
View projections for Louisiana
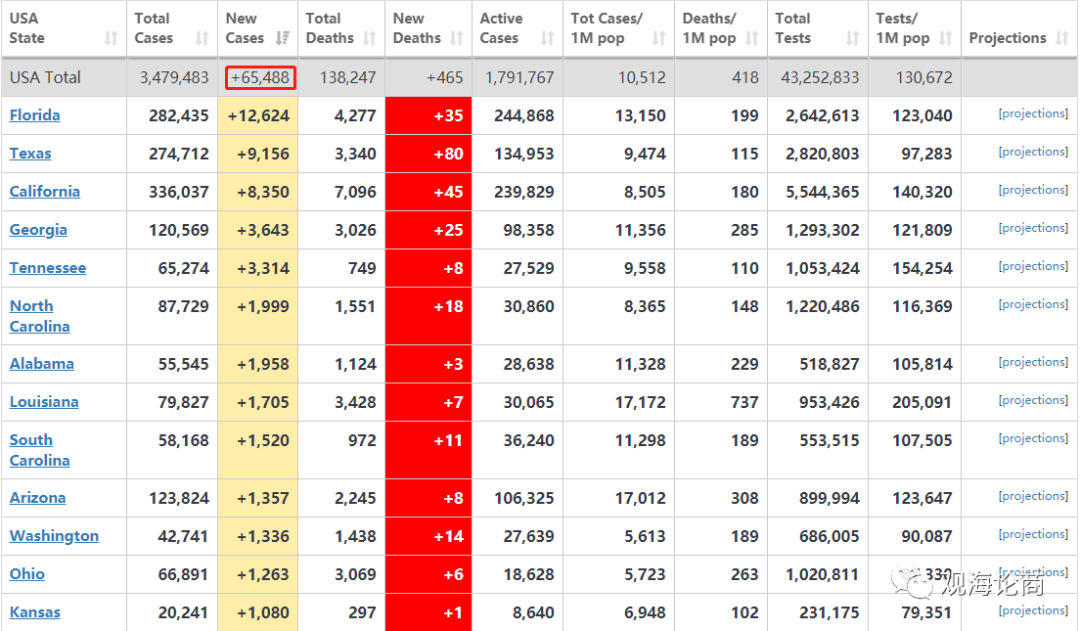tap(1033, 400)
